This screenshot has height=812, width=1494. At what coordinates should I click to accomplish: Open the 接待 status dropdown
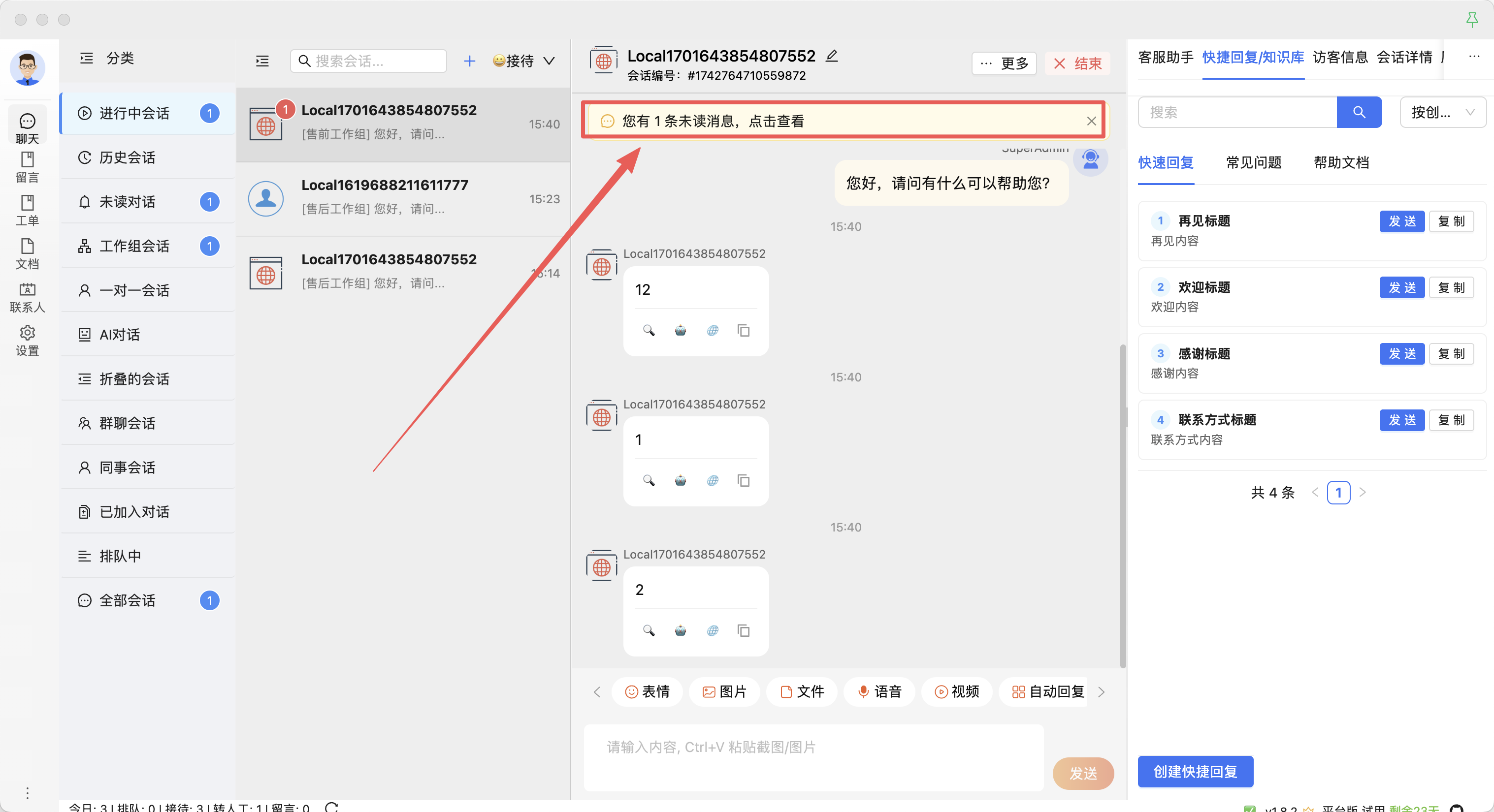(524, 61)
